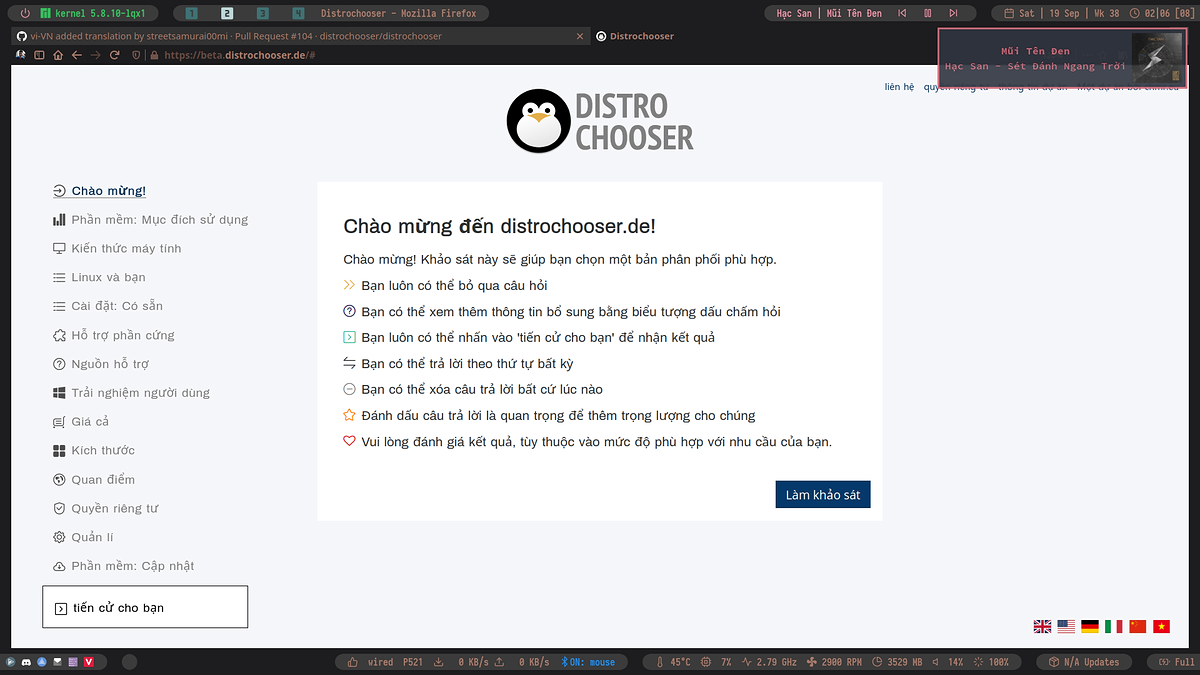1200x675 pixels.
Task: Open Phần mềm: Cập nhật category
Action: coord(124,566)
